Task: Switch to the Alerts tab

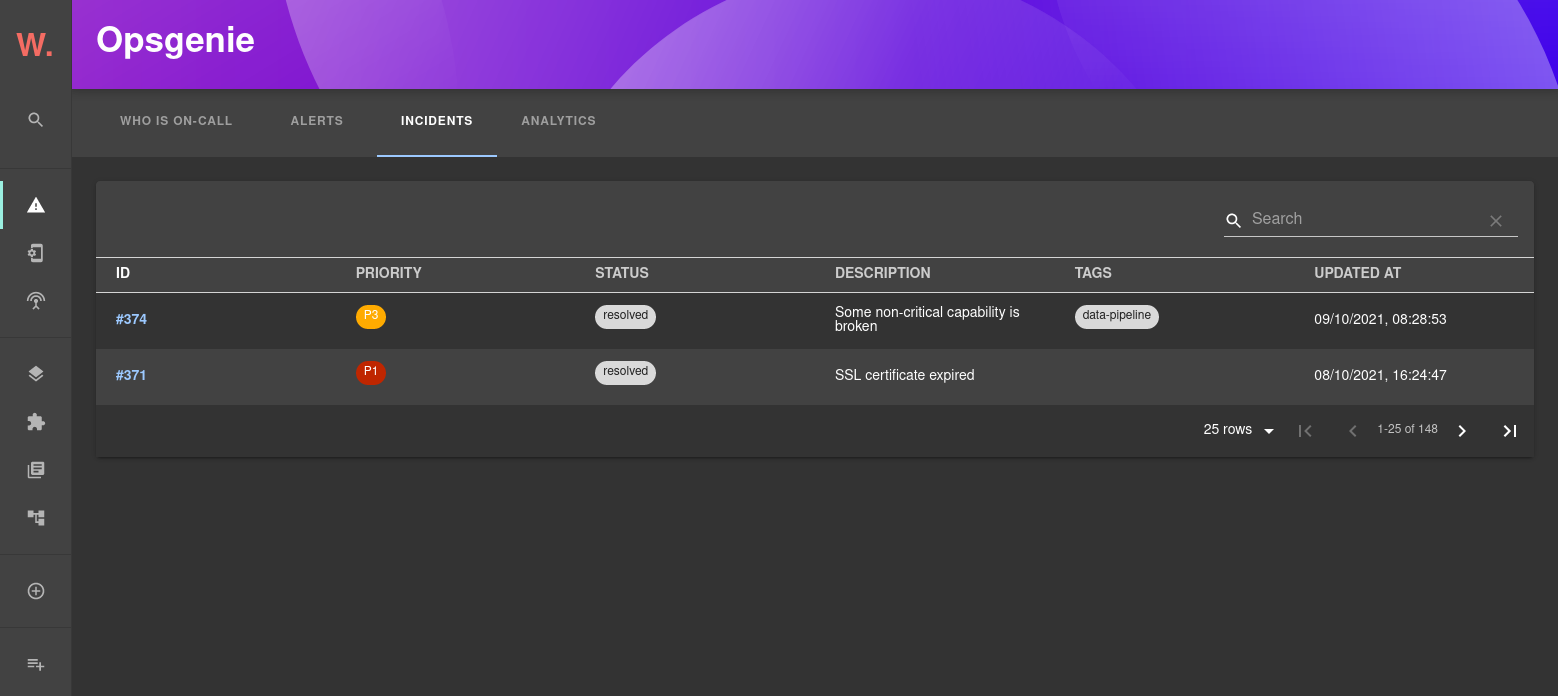Action: [317, 121]
